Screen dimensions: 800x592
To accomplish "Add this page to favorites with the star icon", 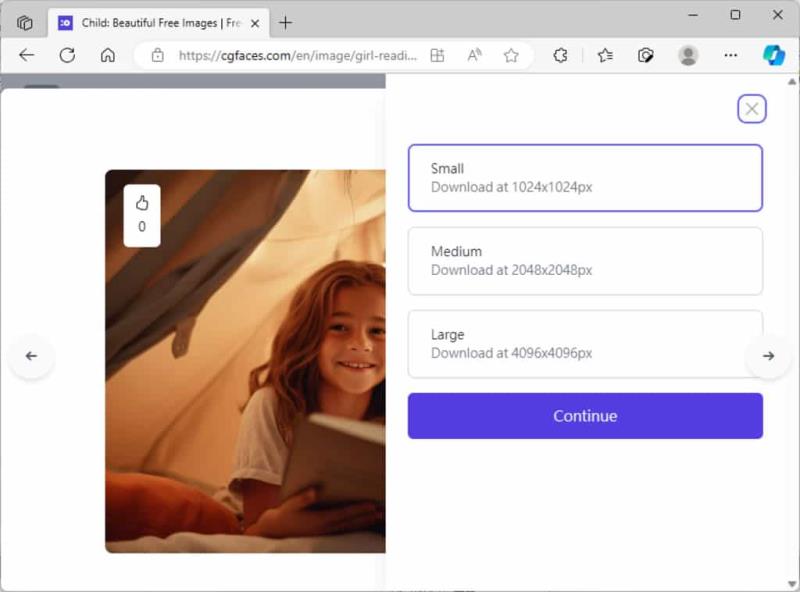I will tap(511, 55).
